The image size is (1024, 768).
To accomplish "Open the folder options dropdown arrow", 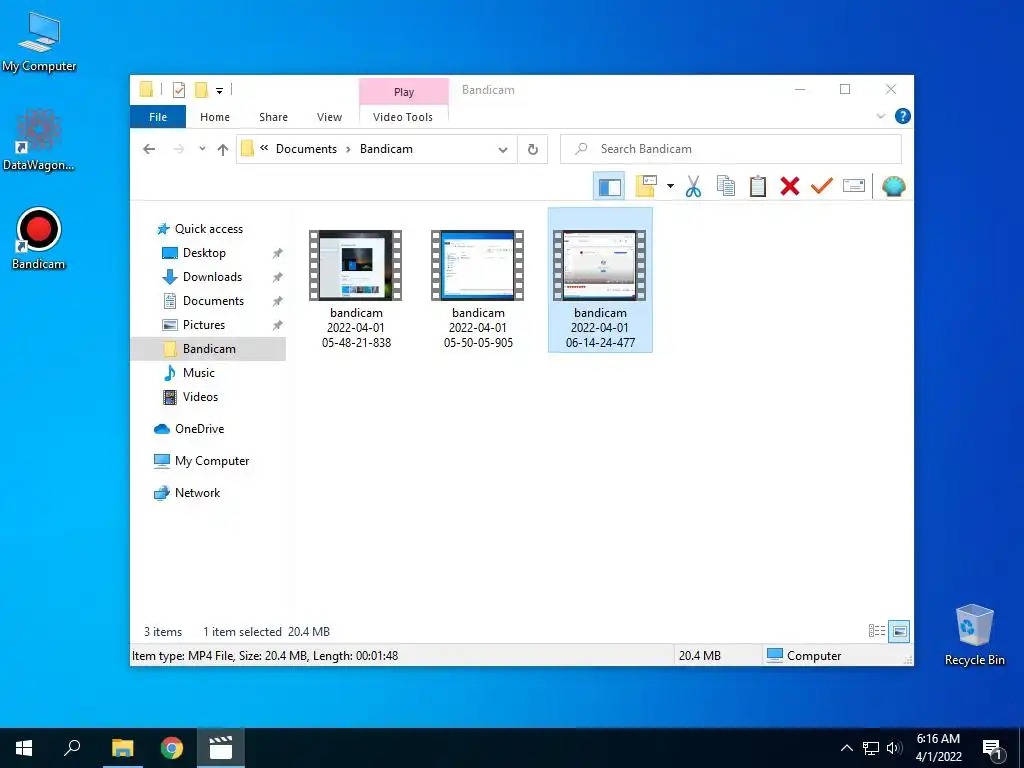I will [670, 187].
